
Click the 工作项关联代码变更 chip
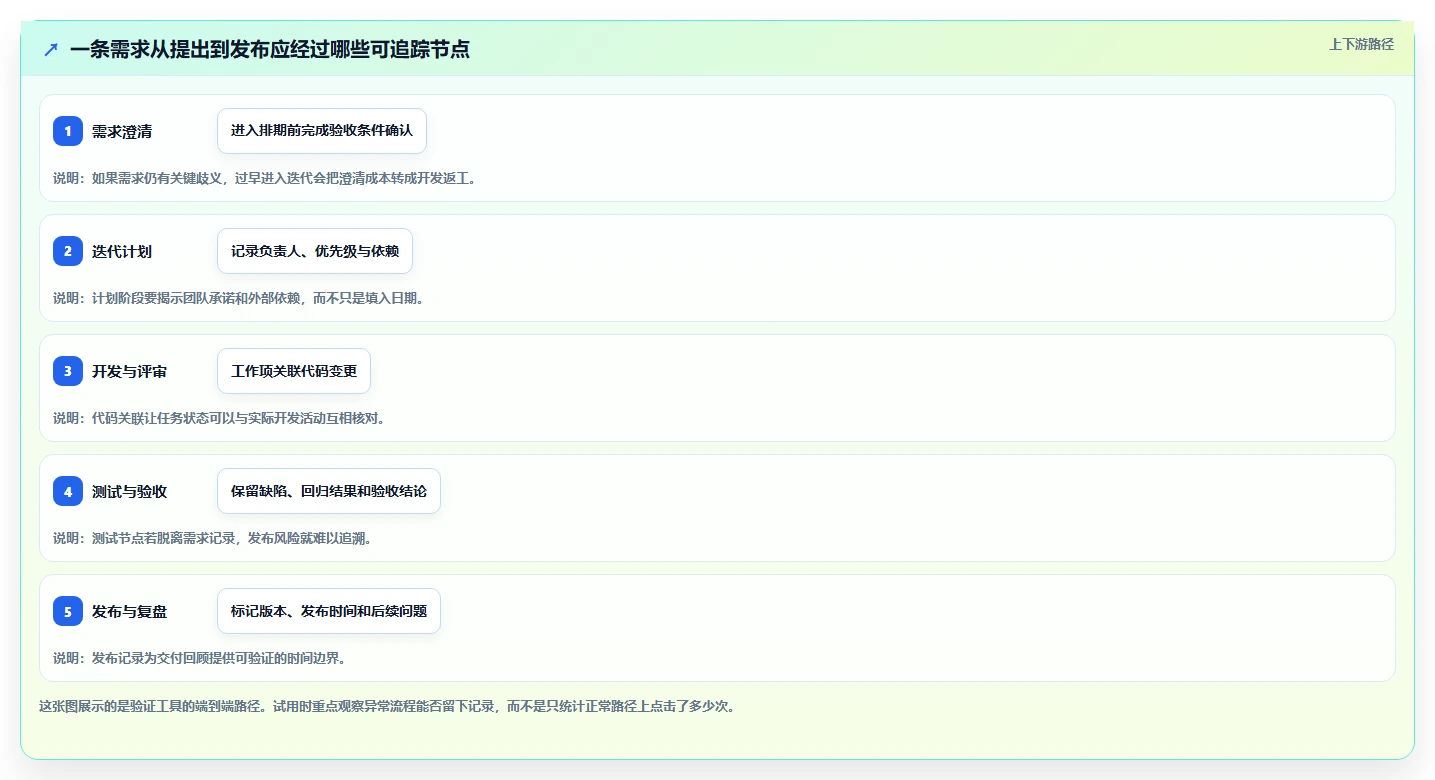click(x=294, y=371)
